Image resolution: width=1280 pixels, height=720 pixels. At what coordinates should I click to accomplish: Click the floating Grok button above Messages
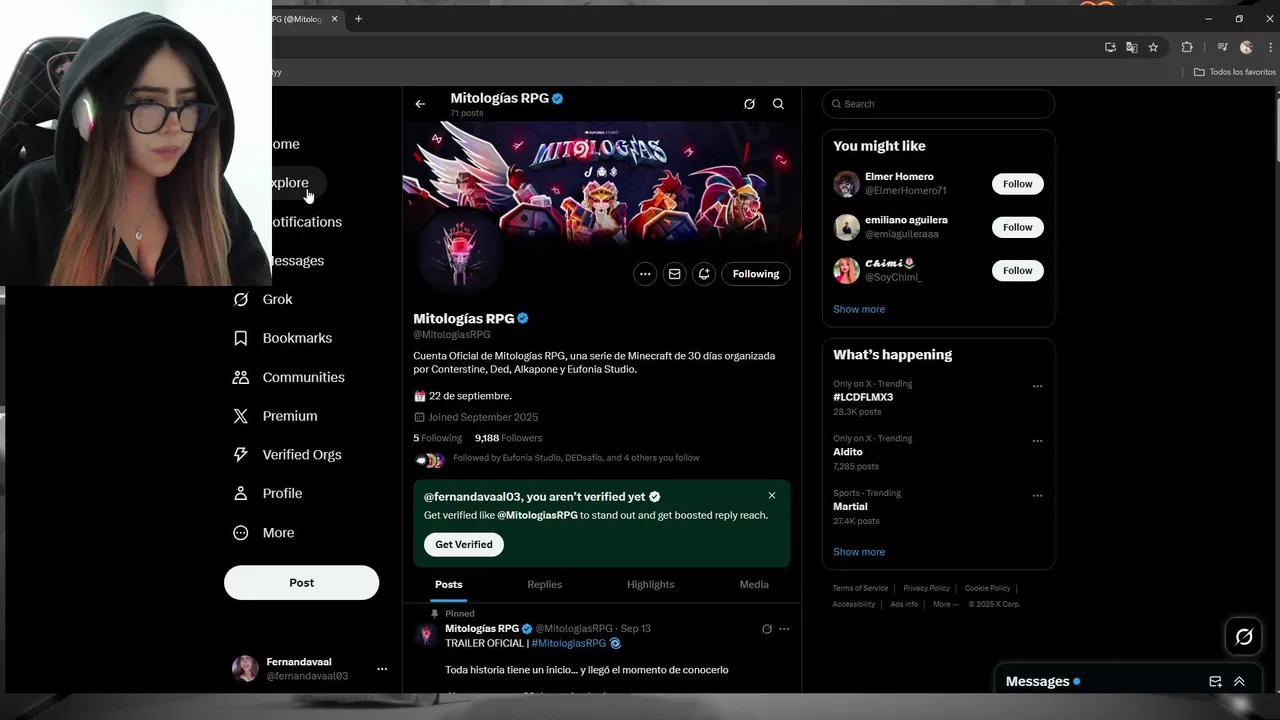pos(1244,636)
